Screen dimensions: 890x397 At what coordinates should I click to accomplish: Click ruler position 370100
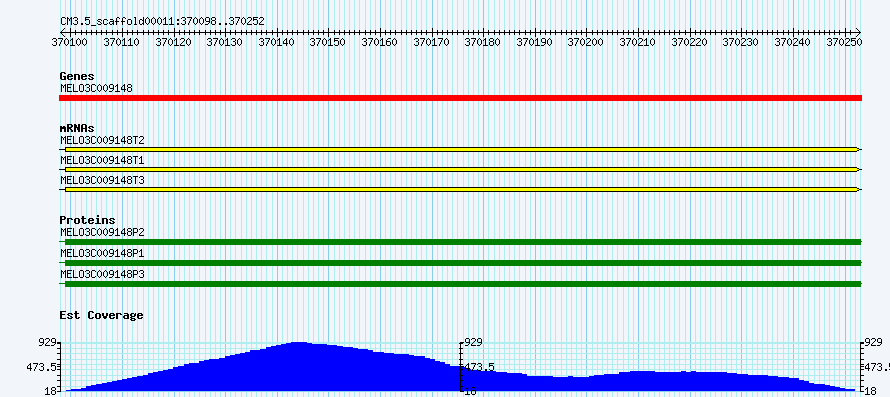71,42
